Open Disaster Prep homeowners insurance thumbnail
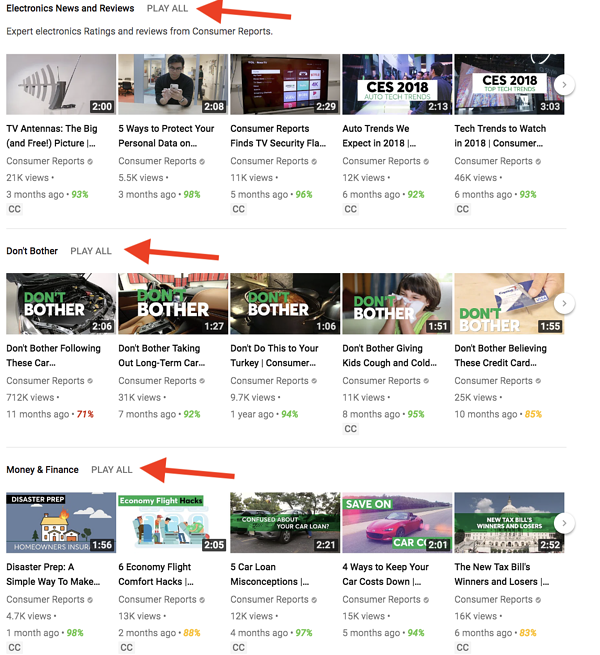The width and height of the screenshot is (600, 655). [x=61, y=523]
